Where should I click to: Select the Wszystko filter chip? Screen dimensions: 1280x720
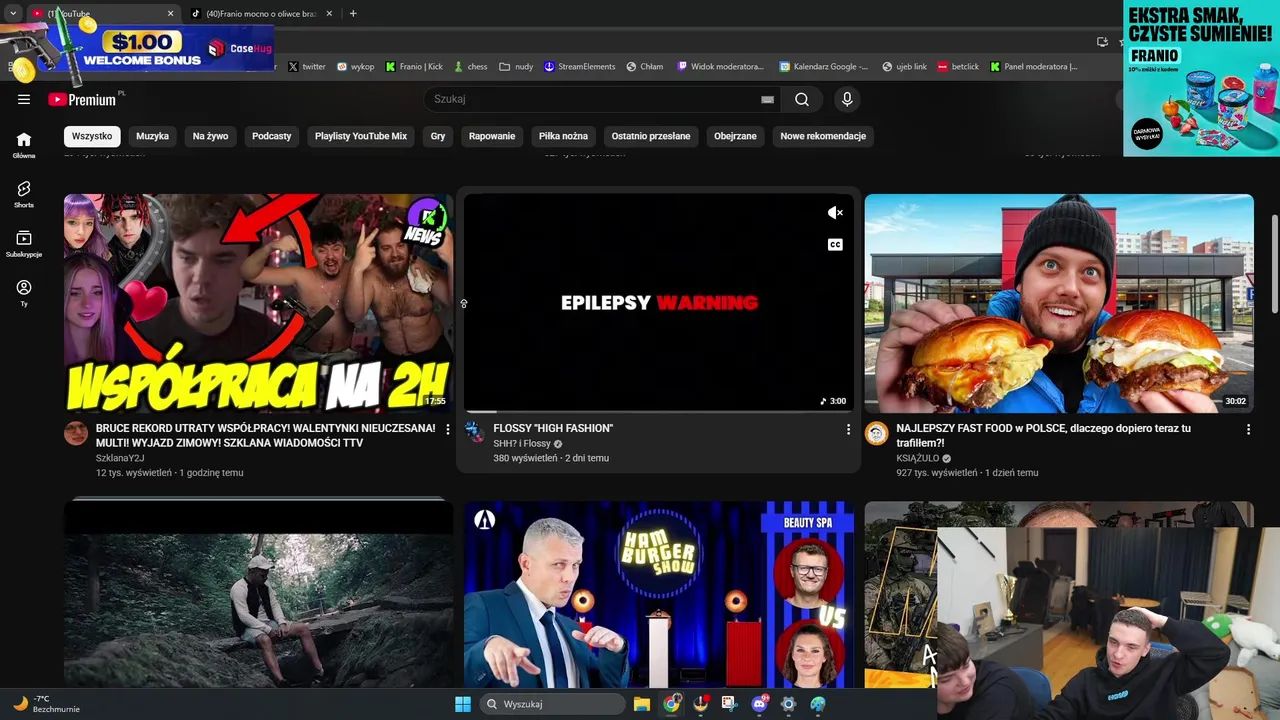(x=92, y=136)
